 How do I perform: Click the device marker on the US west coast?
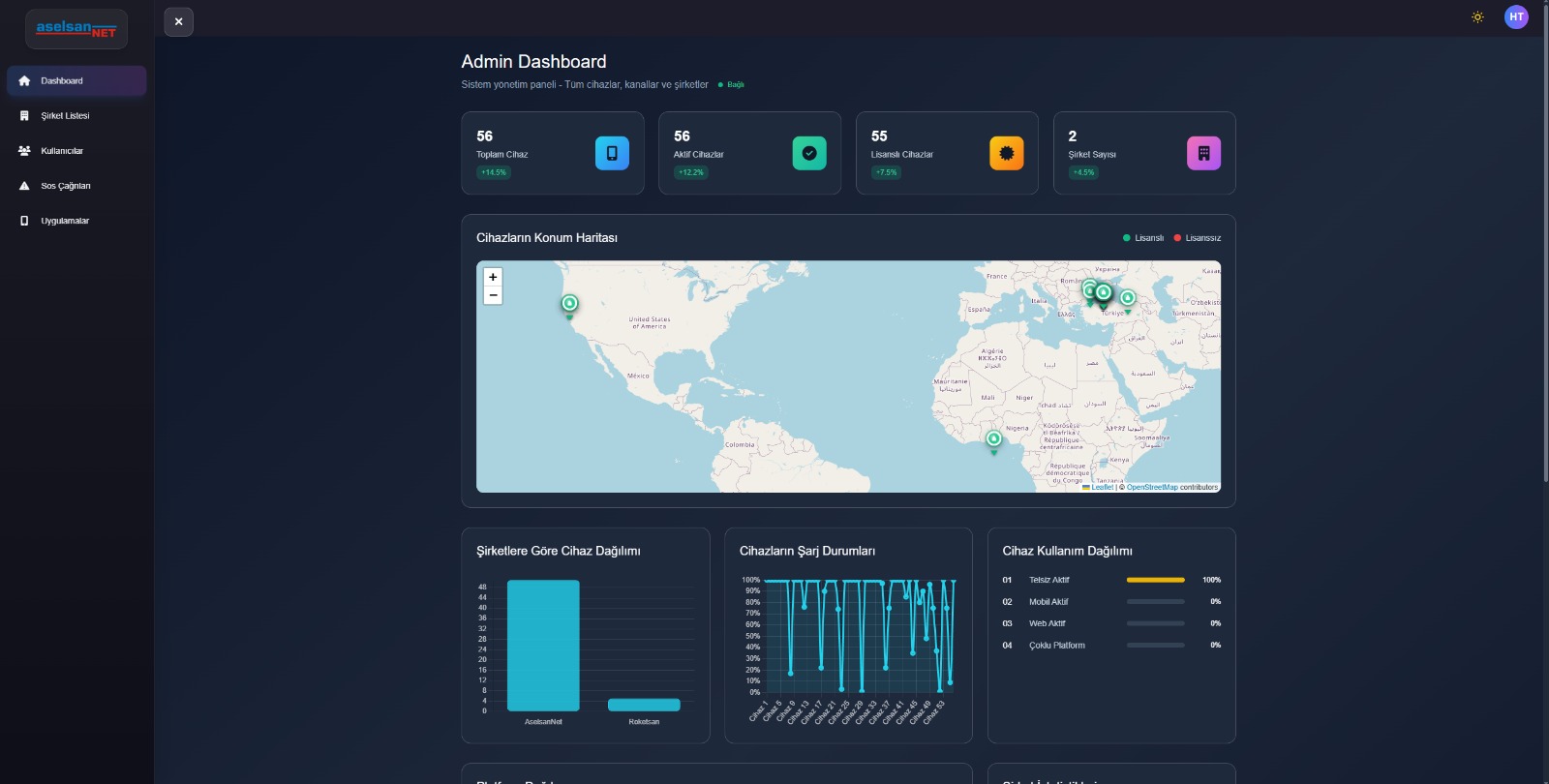pyautogui.click(x=569, y=305)
